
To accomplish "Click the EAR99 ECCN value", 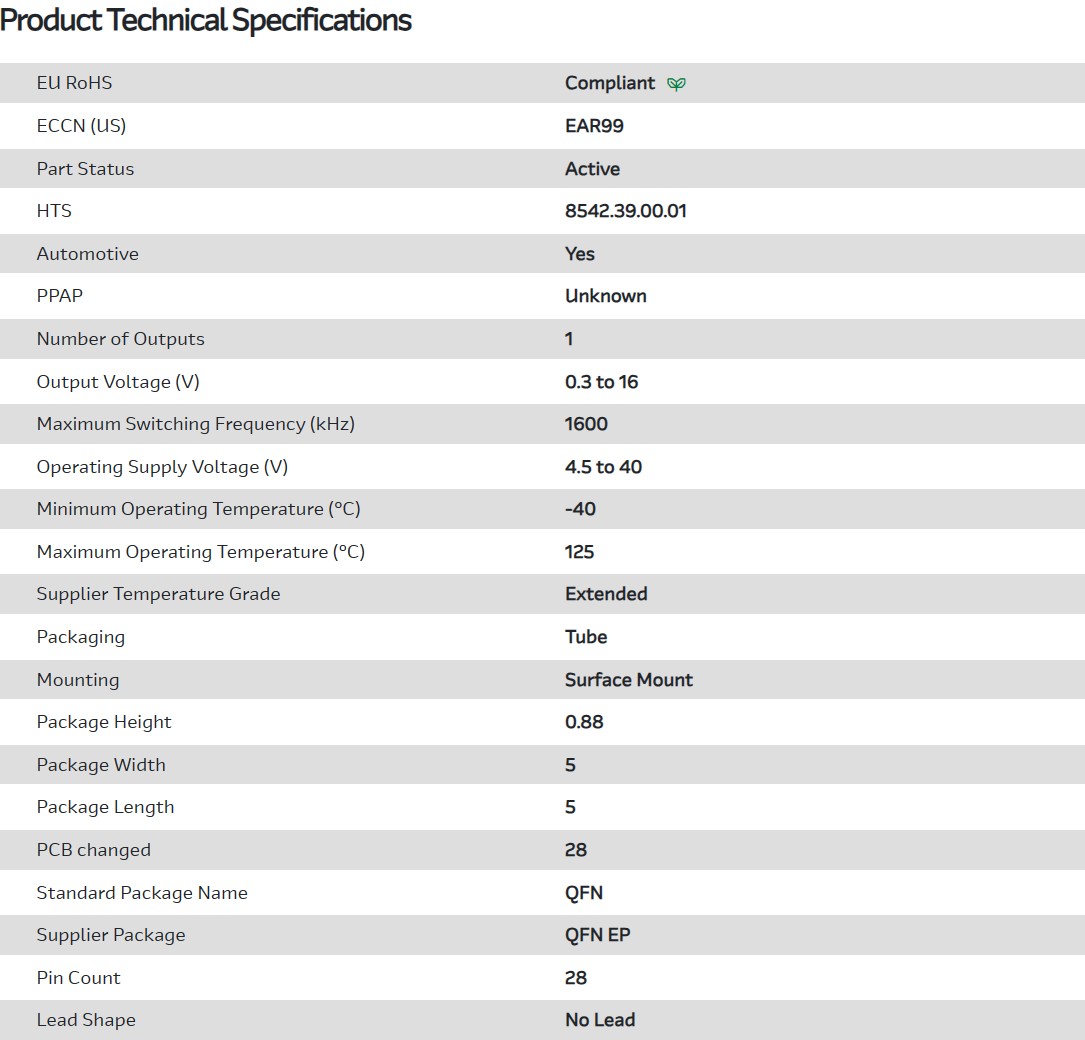I will (x=594, y=126).
